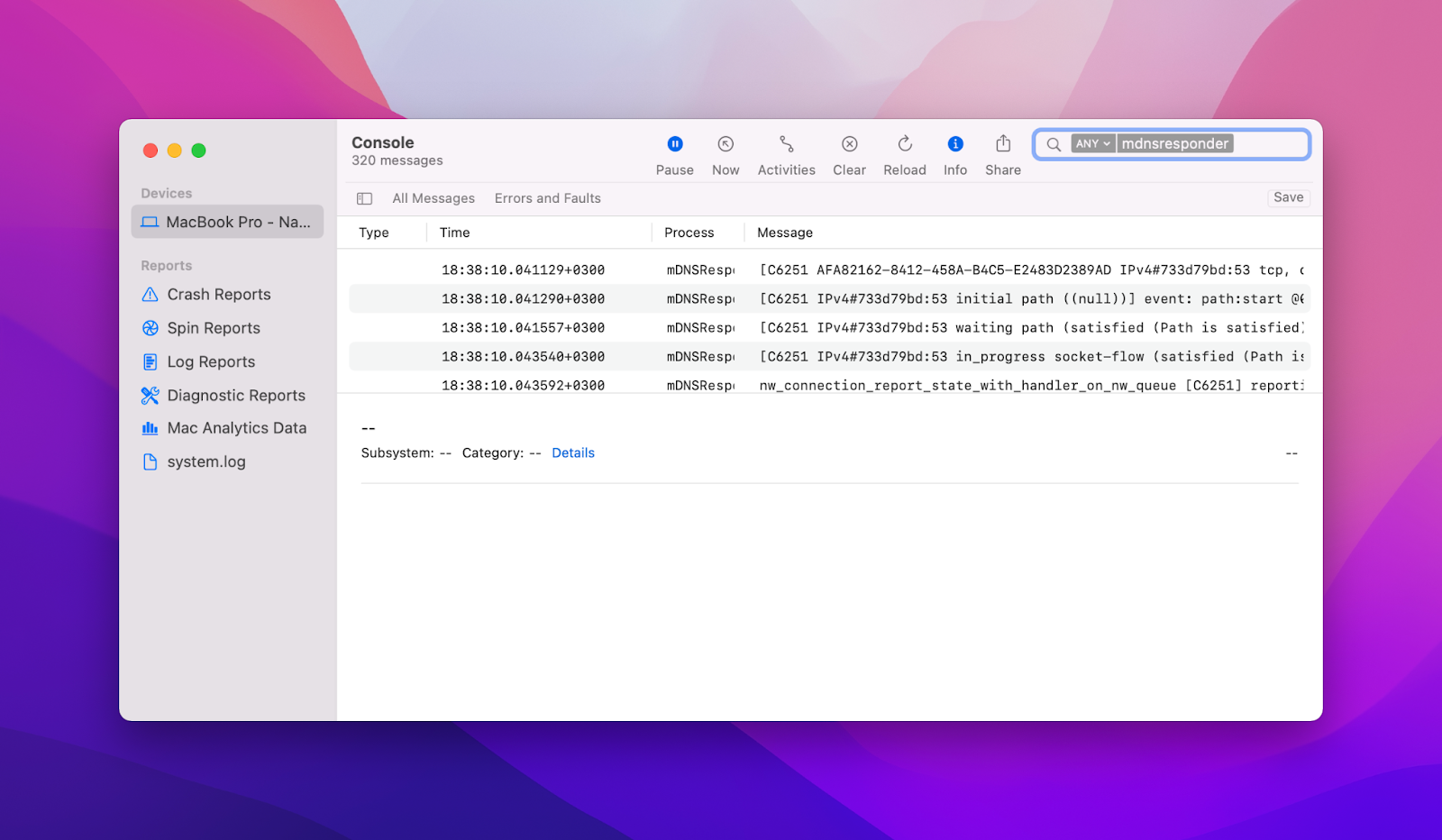Minimize the Console window with yellow button
Image resolution: width=1442 pixels, height=840 pixels.
click(x=175, y=151)
